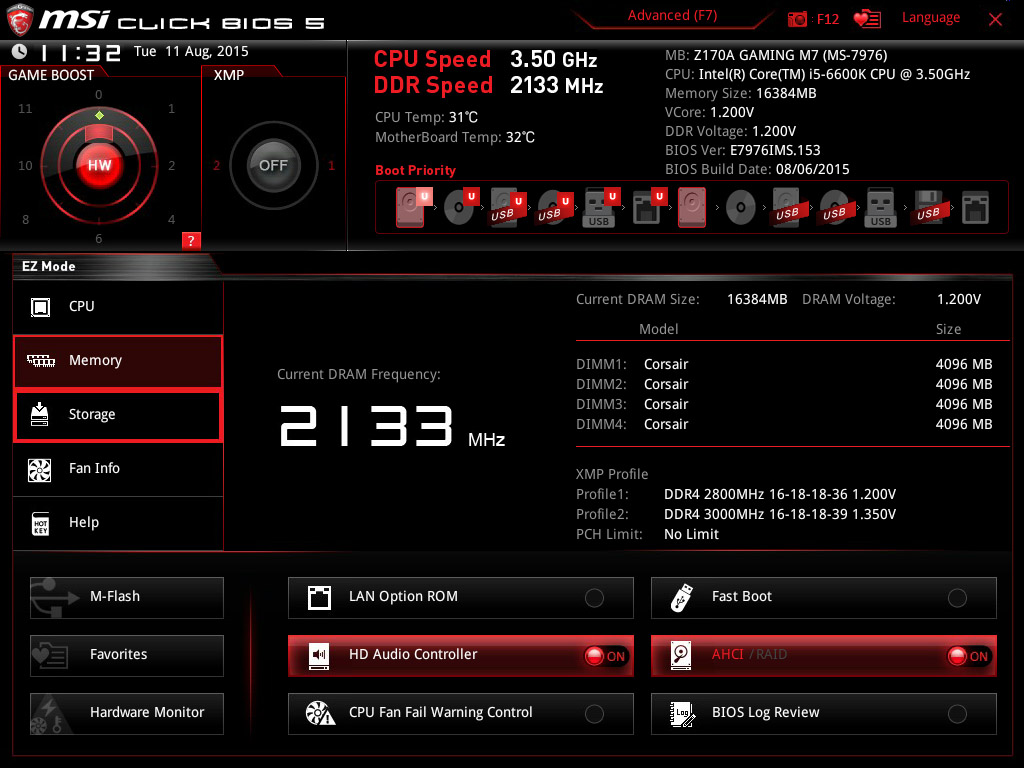
Task: Launch the M-Flash utility
Action: [x=127, y=598]
